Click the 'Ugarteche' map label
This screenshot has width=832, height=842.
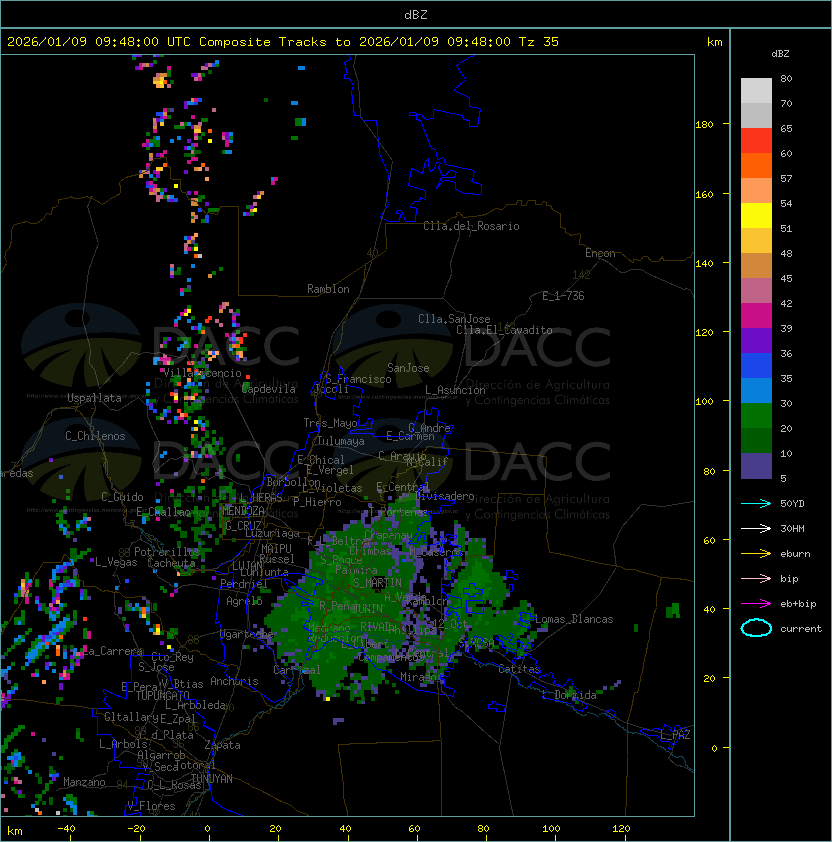[x=247, y=634]
